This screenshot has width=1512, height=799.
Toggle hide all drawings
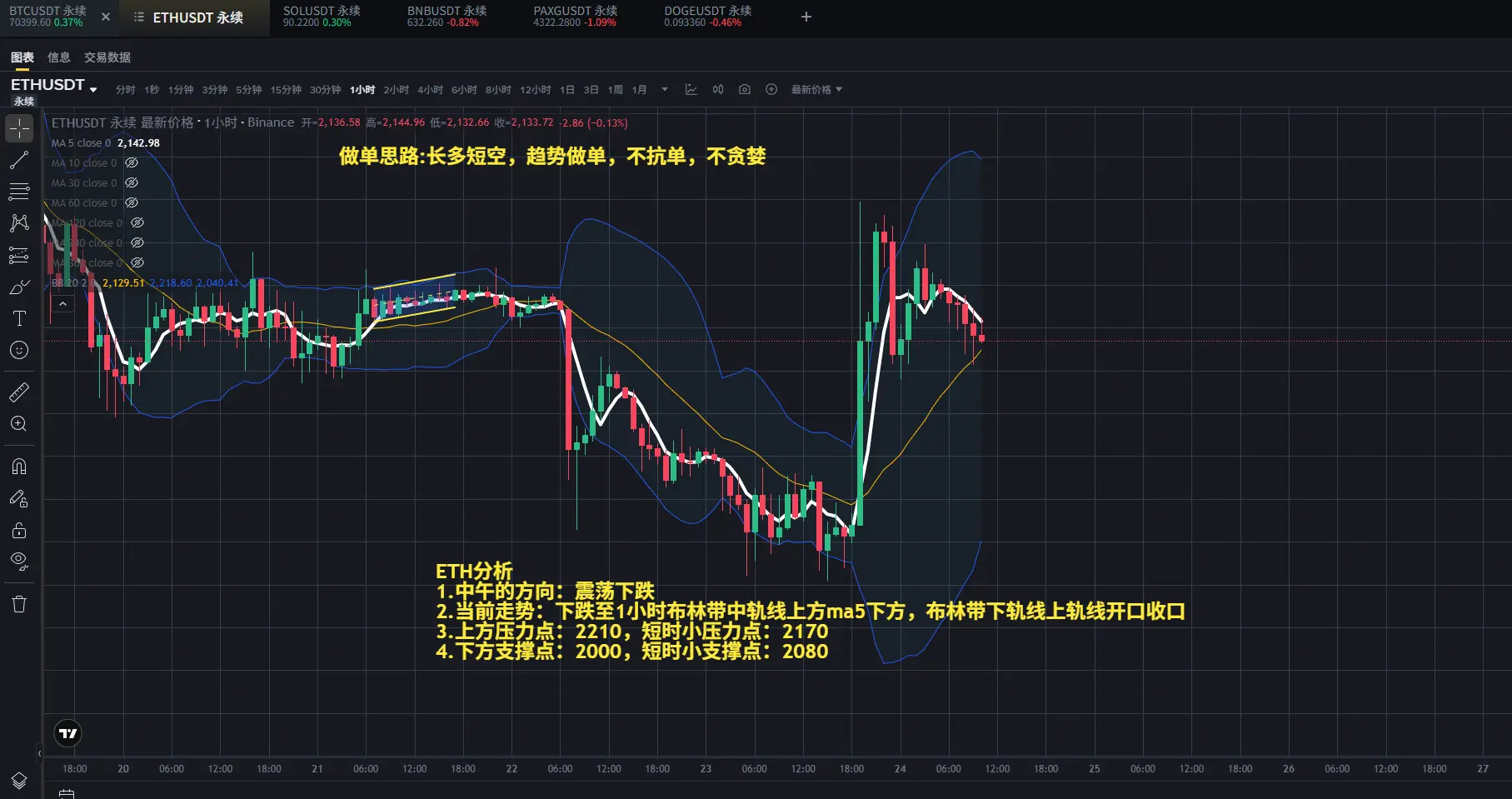coord(19,560)
